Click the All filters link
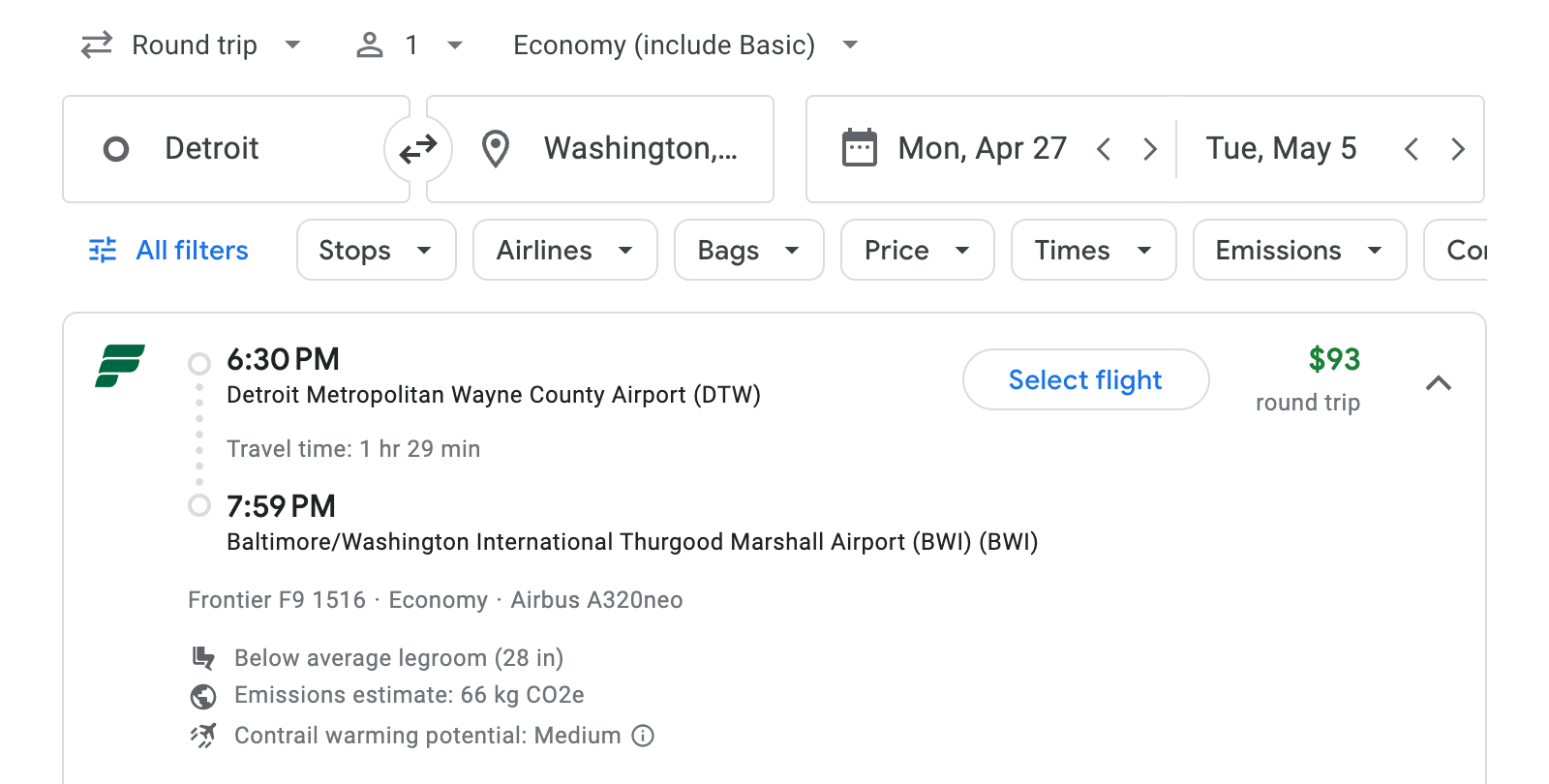This screenshot has width=1549, height=784. [191, 250]
